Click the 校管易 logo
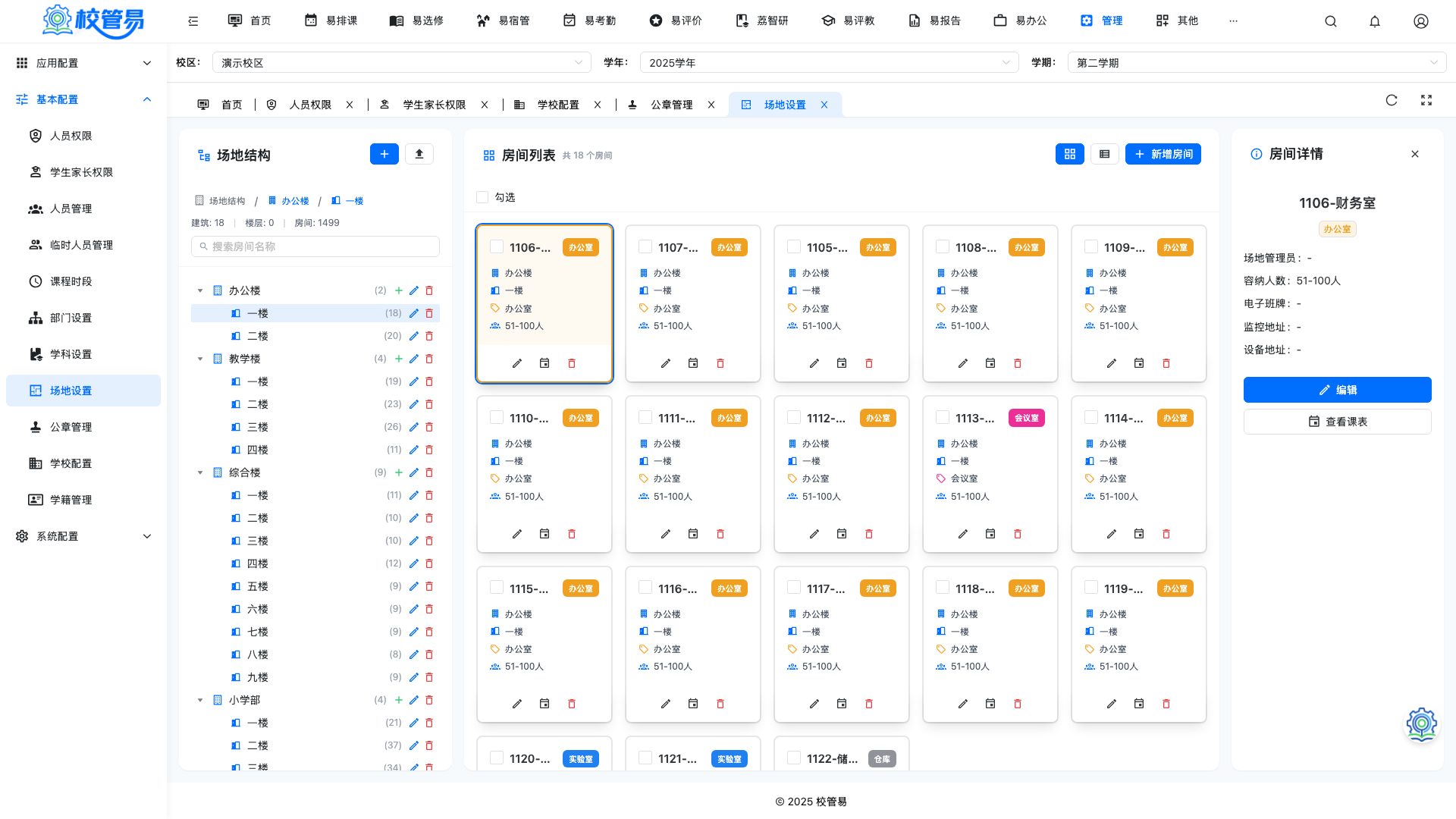 (x=93, y=21)
